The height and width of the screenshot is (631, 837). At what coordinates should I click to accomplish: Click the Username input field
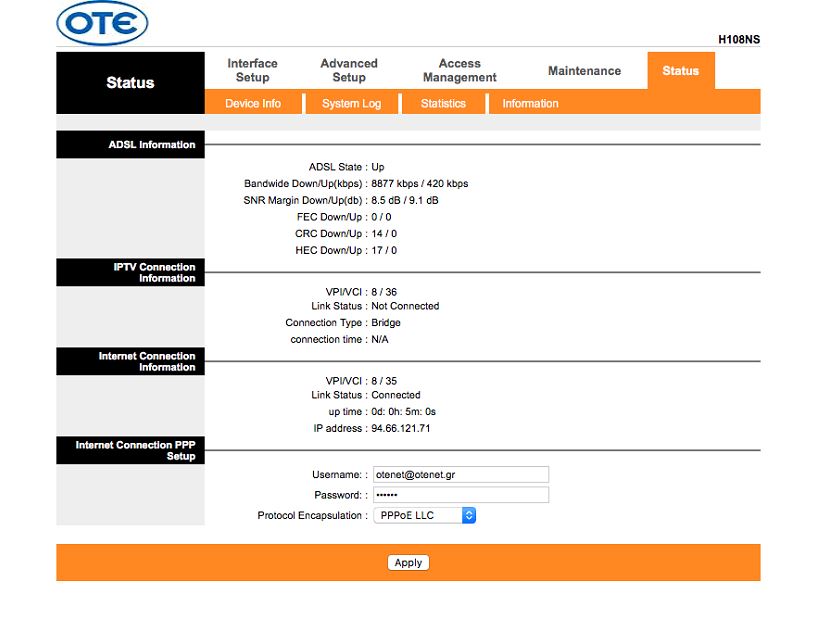coord(461,475)
